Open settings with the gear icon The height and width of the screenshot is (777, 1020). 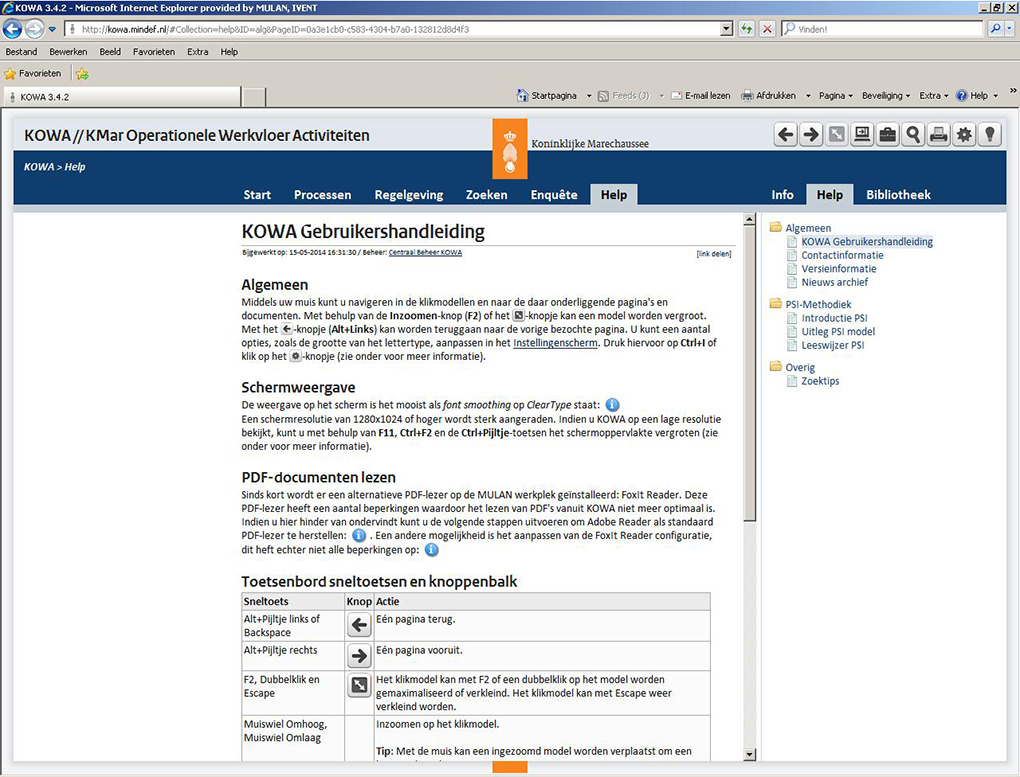(963, 135)
